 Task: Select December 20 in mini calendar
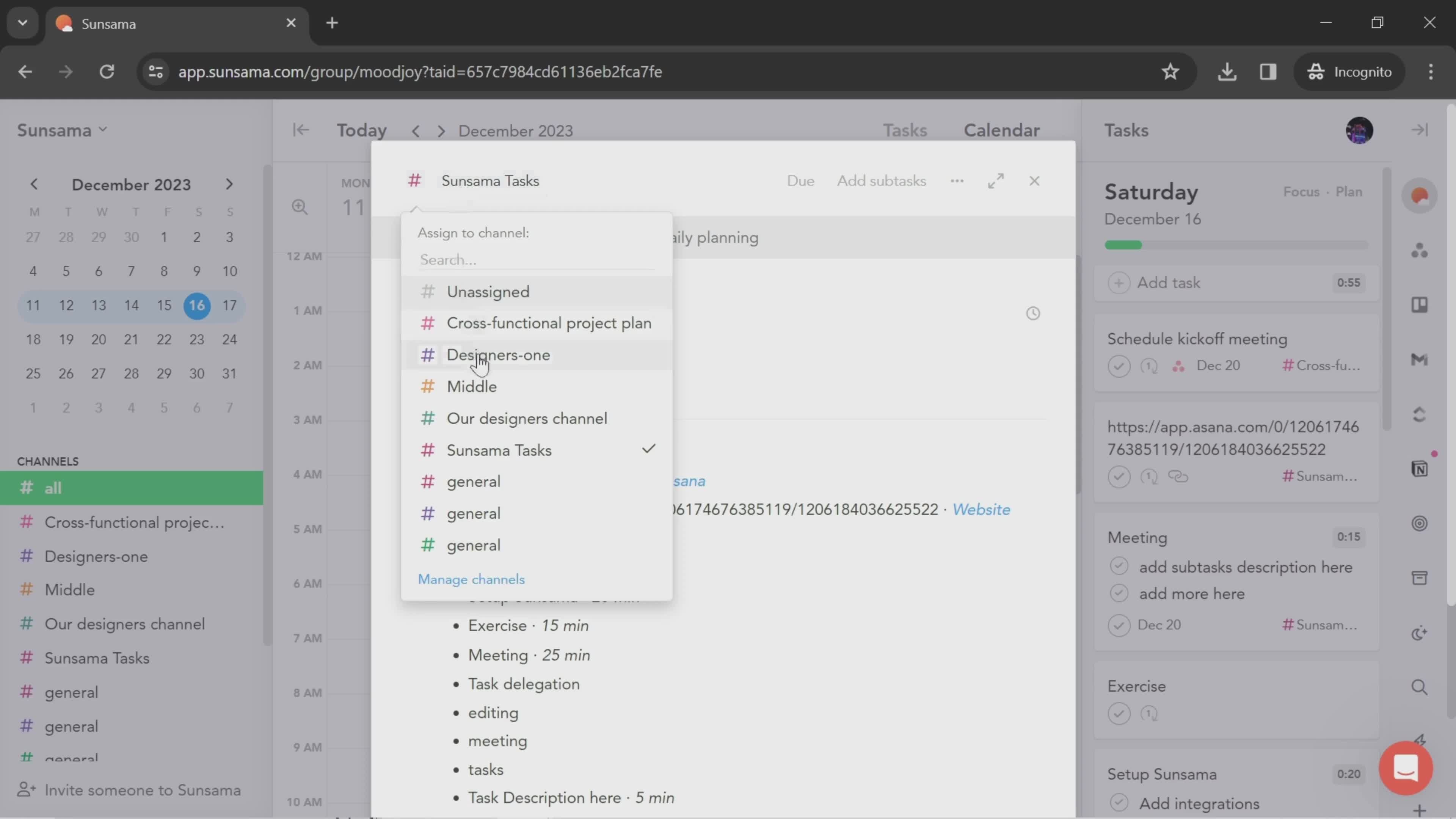pos(98,339)
